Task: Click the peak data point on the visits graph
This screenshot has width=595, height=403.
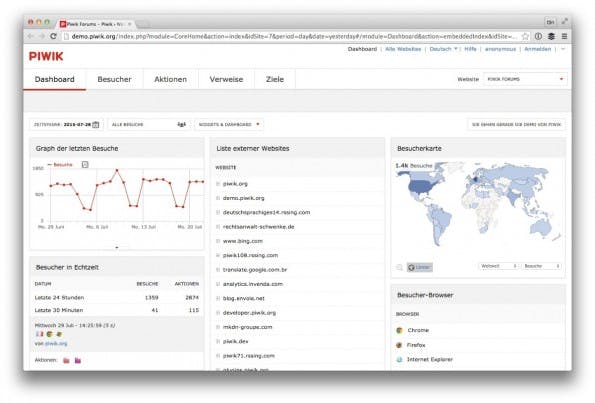Action: coord(117,170)
